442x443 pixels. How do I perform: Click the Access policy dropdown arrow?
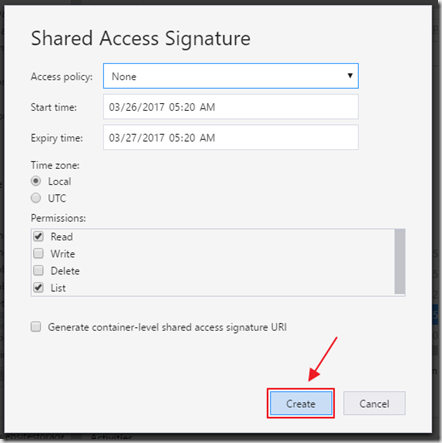(x=350, y=76)
